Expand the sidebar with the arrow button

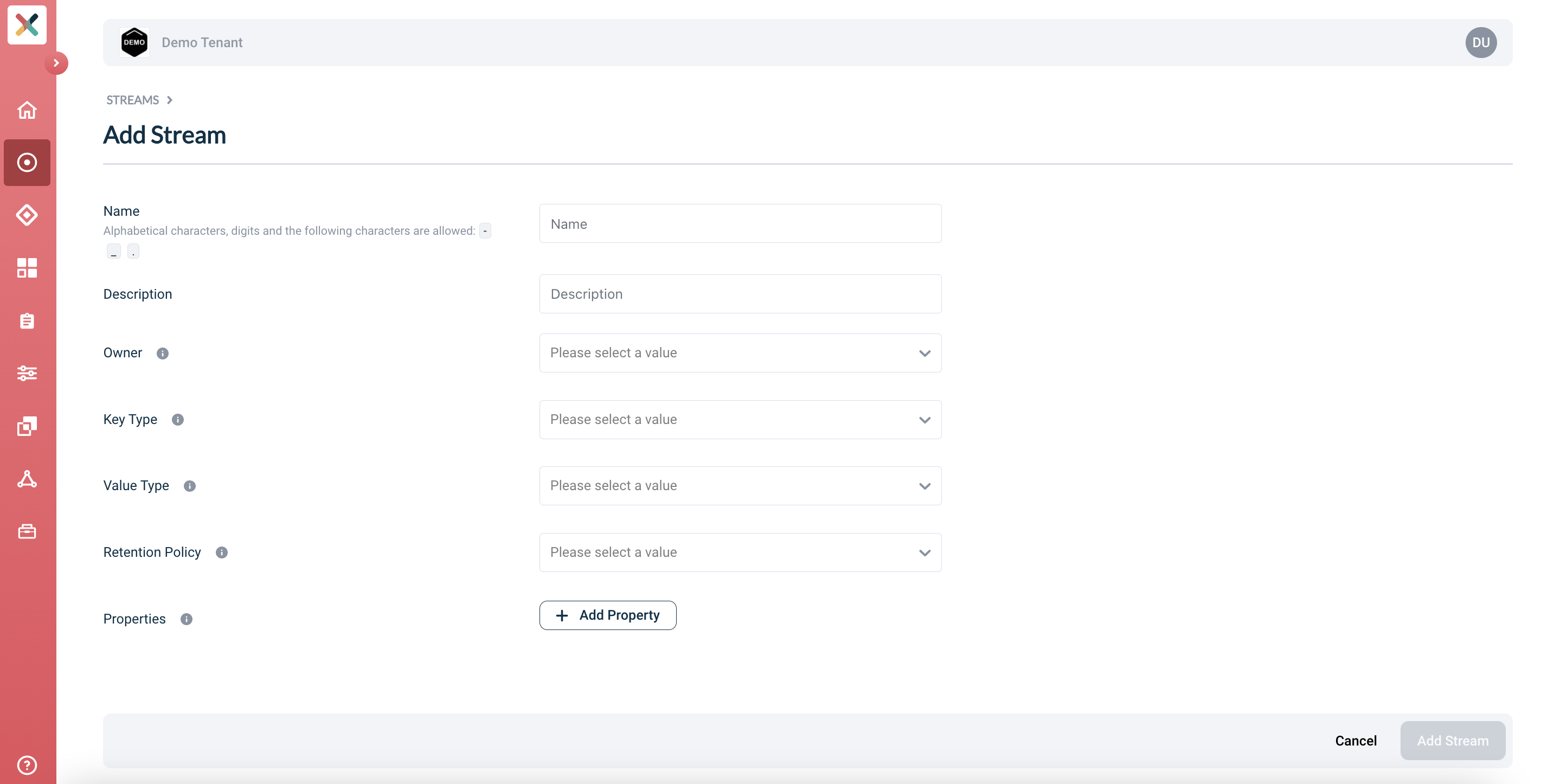click(56, 63)
